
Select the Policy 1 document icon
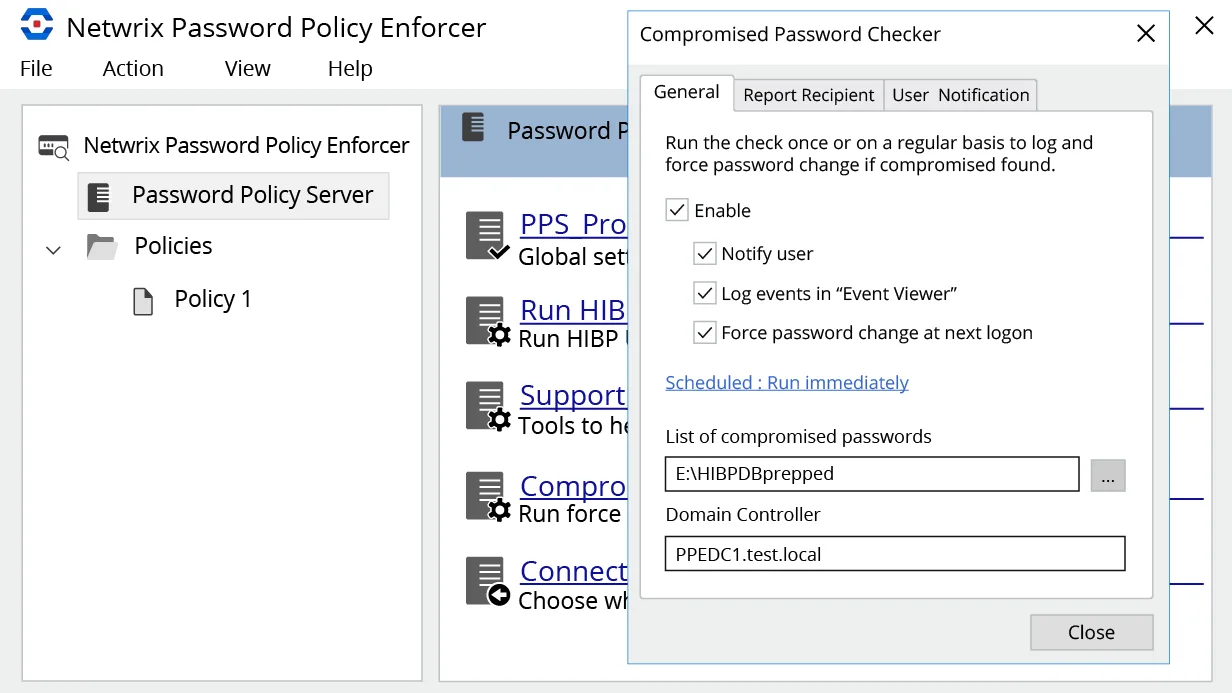click(x=143, y=300)
